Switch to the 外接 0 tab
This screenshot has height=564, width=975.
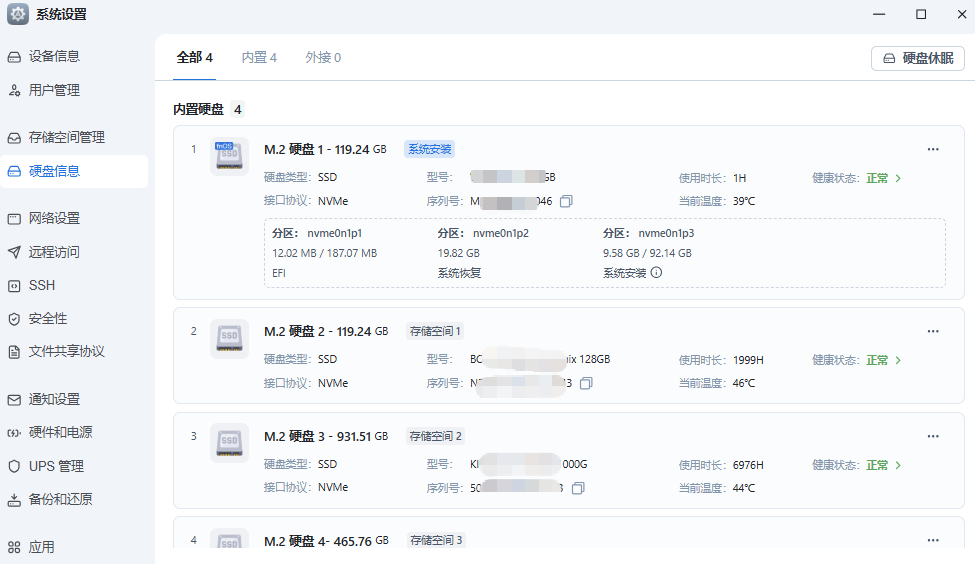pos(323,58)
